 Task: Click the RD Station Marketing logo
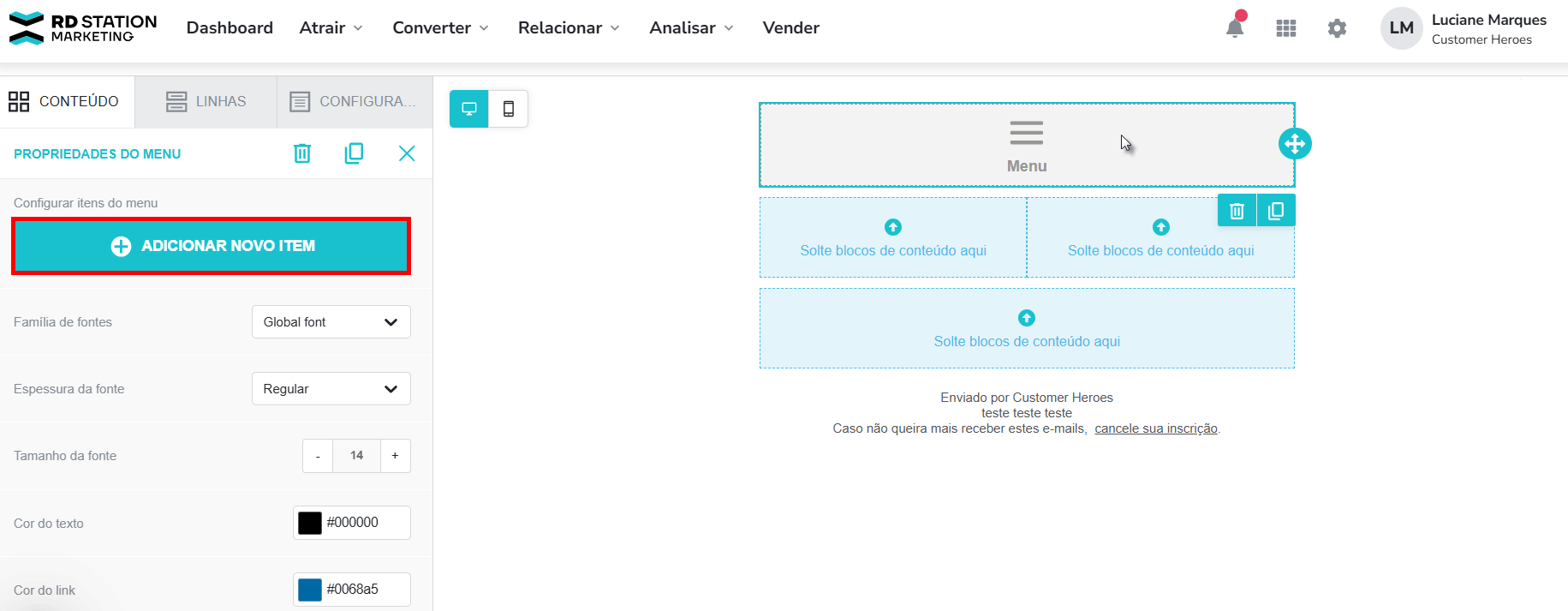coord(83,28)
